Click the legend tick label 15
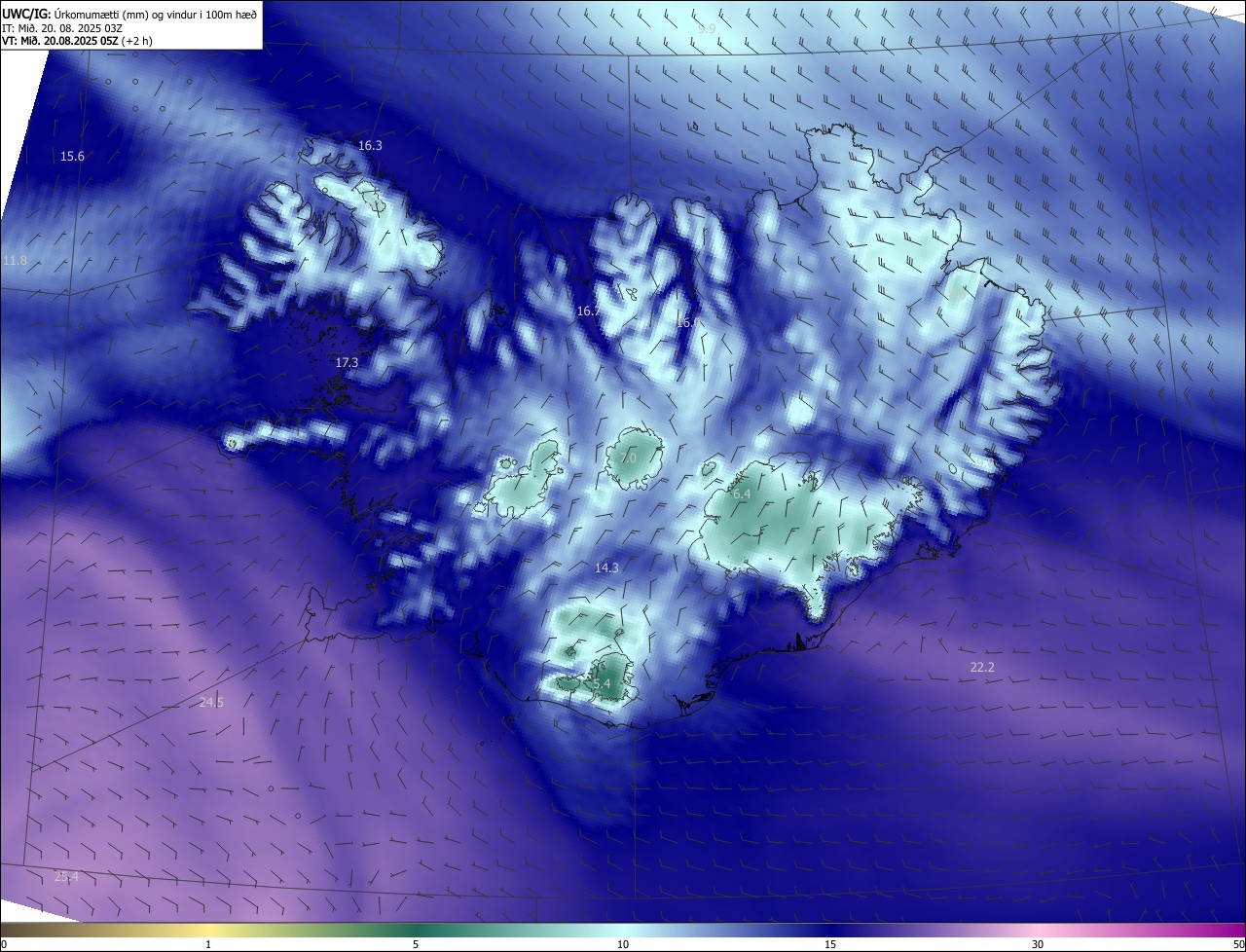1246x952 pixels. 830,944
